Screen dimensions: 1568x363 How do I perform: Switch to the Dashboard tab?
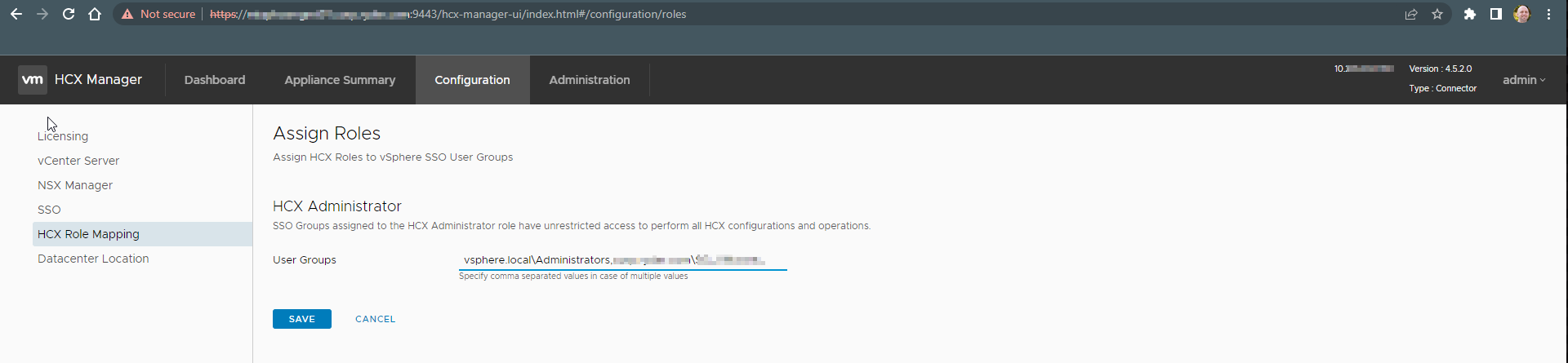(x=215, y=80)
